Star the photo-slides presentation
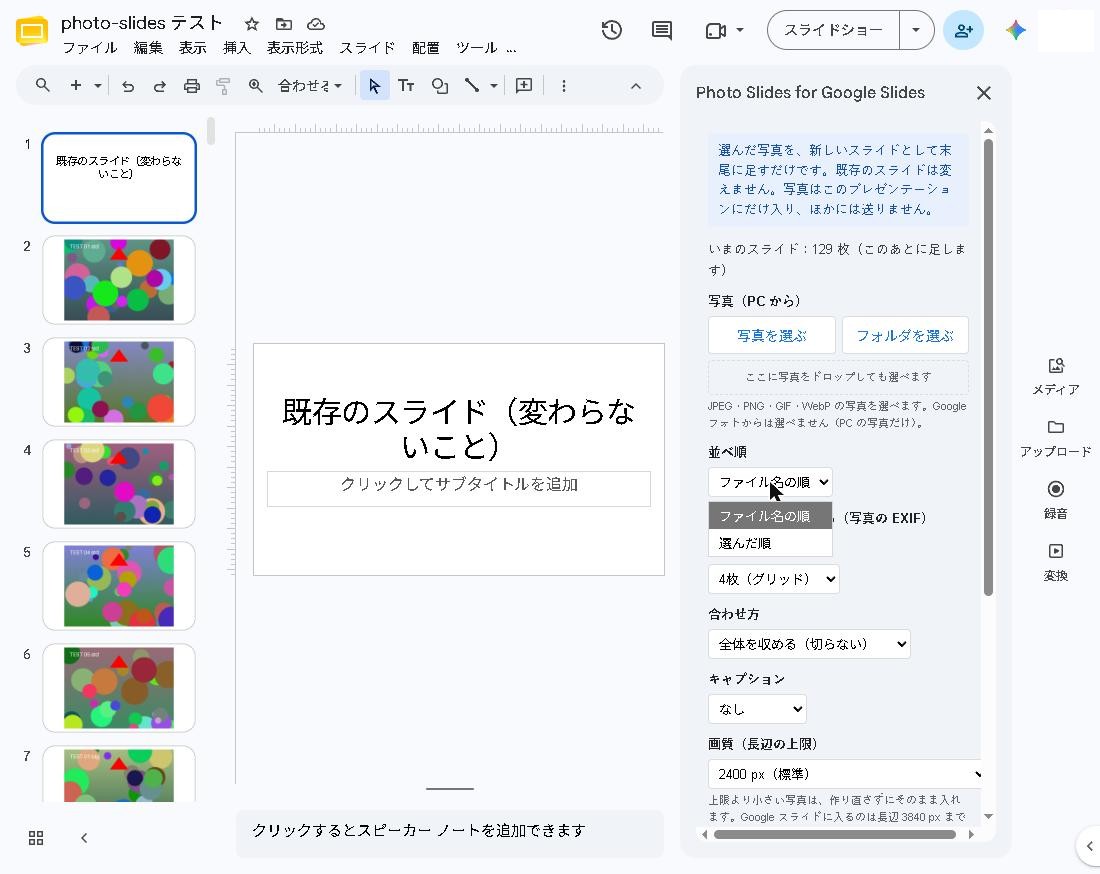Viewport: 1100px width, 874px height. [252, 25]
